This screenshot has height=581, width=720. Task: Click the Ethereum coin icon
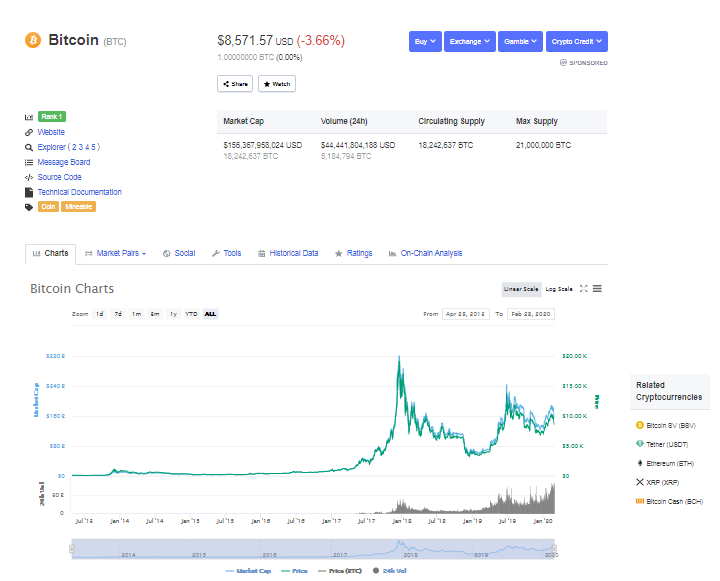640,463
